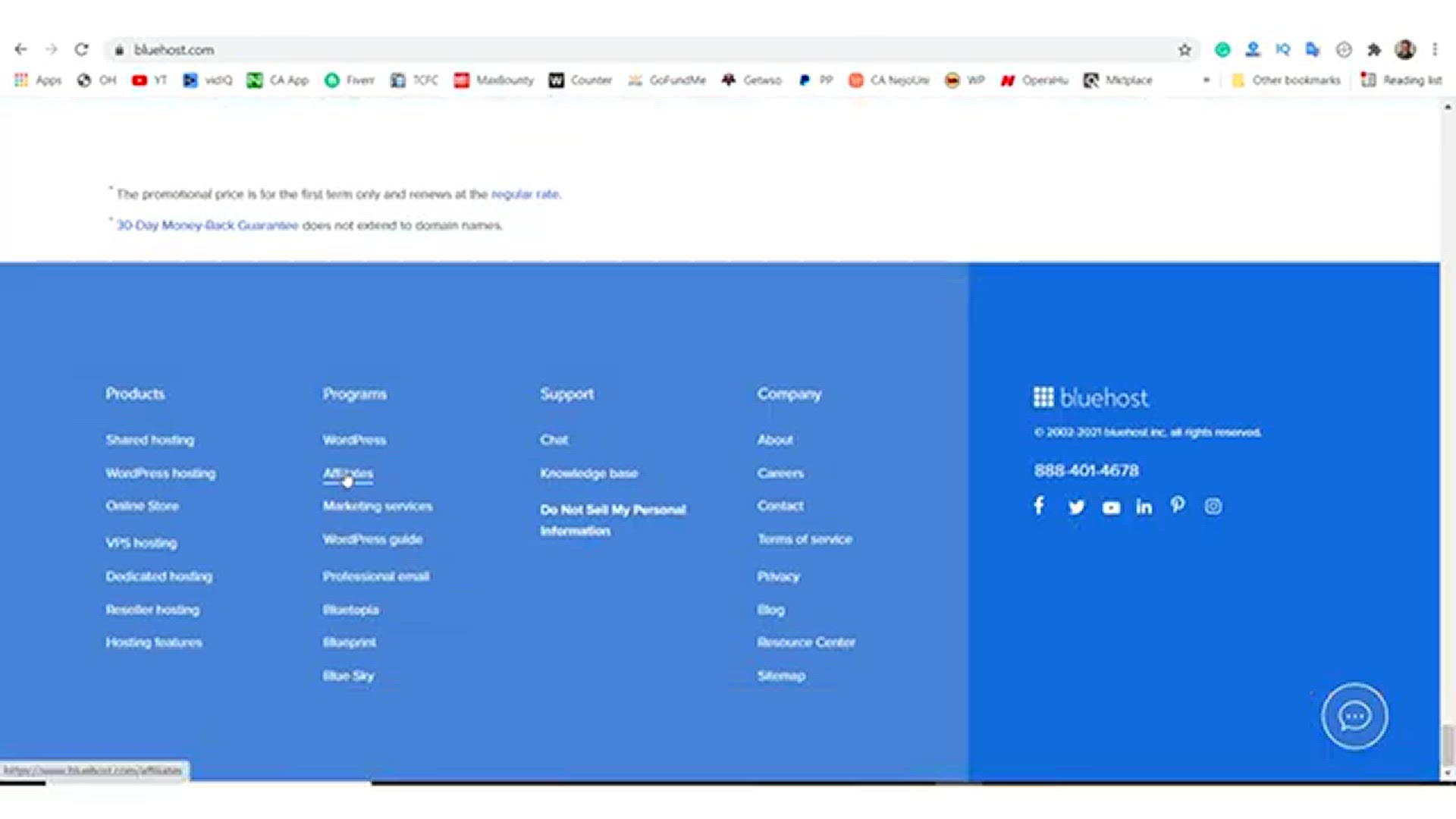Open the IQ extension icon
Viewport: 1456px width, 819px height.
pyautogui.click(x=1282, y=49)
